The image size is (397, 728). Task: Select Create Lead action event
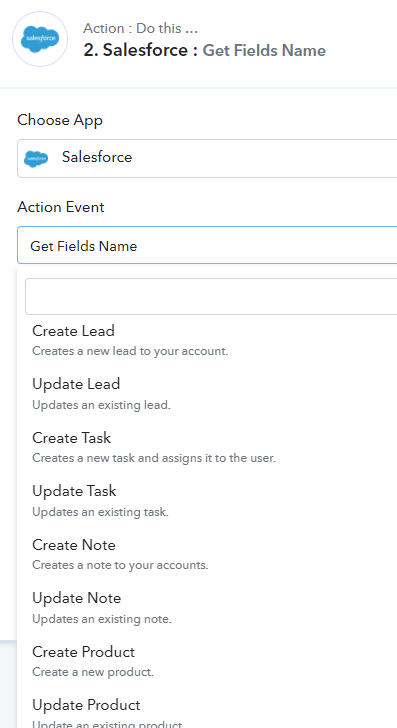207,340
